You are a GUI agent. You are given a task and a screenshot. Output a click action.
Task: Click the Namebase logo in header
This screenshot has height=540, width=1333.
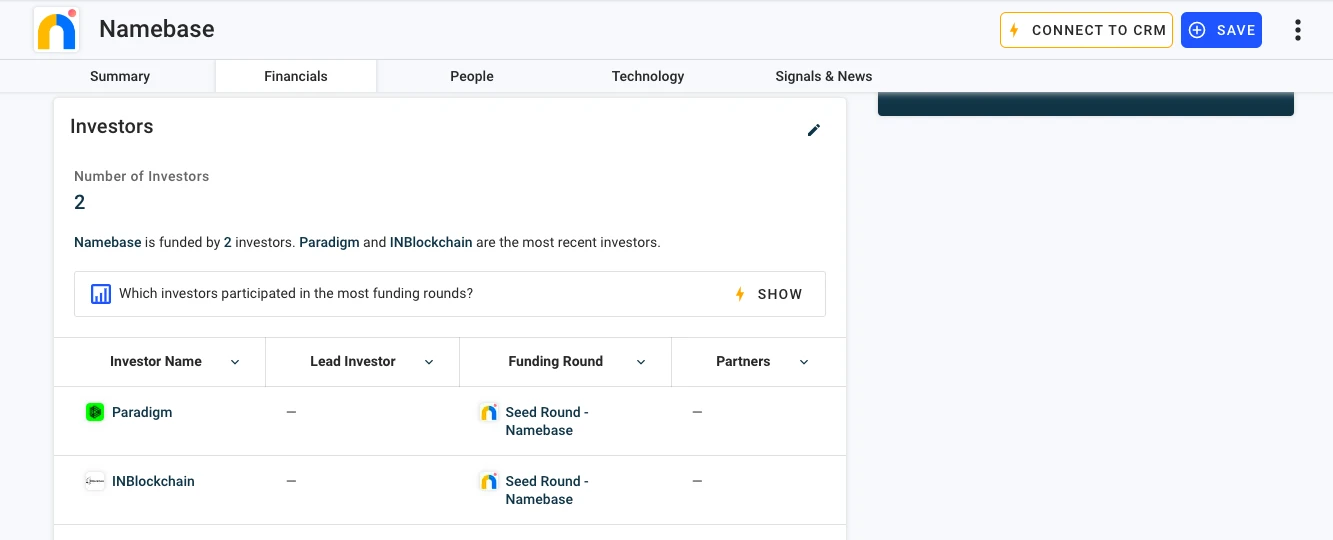(x=57, y=30)
